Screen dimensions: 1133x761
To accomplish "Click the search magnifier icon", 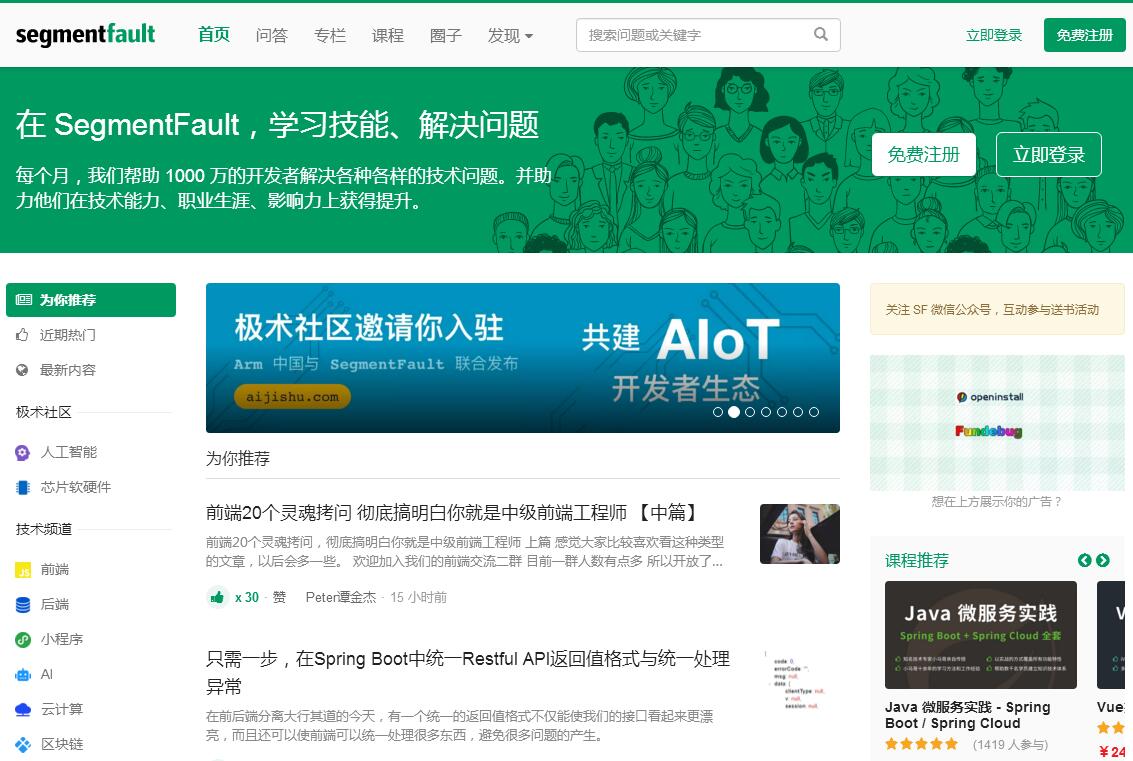I will tap(821, 35).
